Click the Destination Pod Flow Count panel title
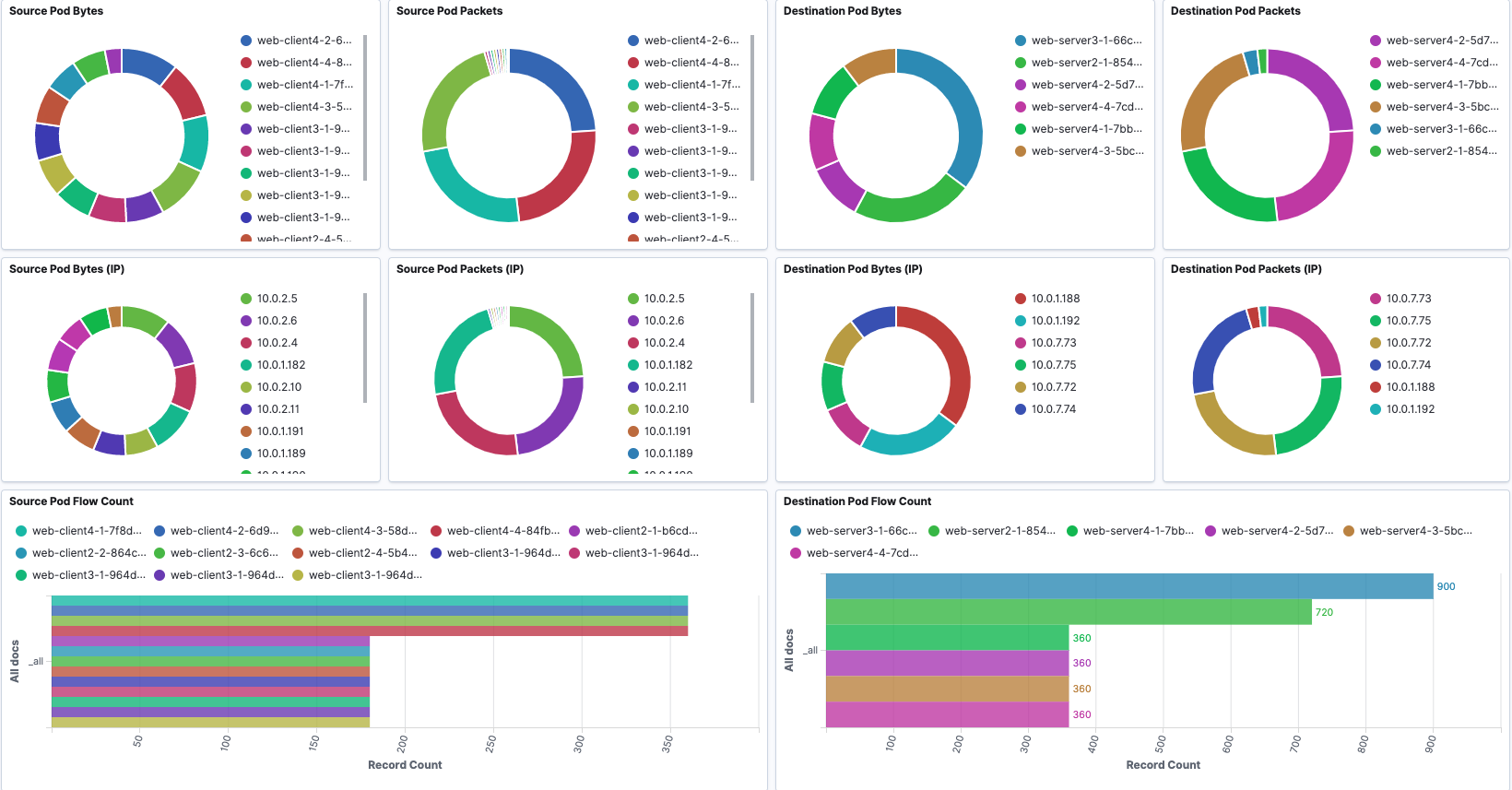This screenshot has width=1512, height=790. click(x=857, y=501)
